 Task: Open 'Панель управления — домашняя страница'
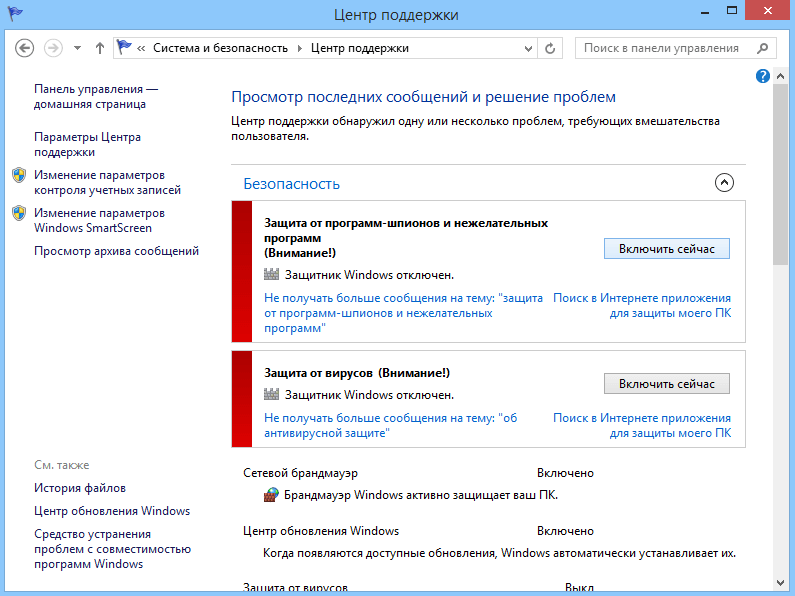[x=96, y=96]
